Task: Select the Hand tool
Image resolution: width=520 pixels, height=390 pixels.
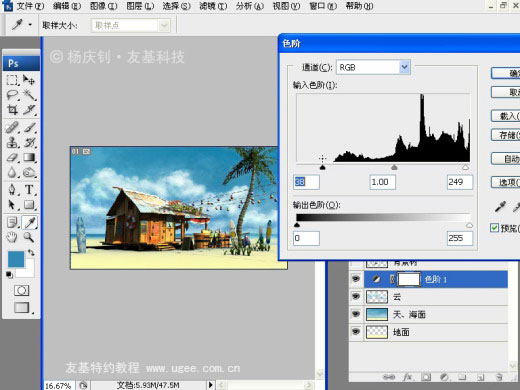Action: (12, 237)
